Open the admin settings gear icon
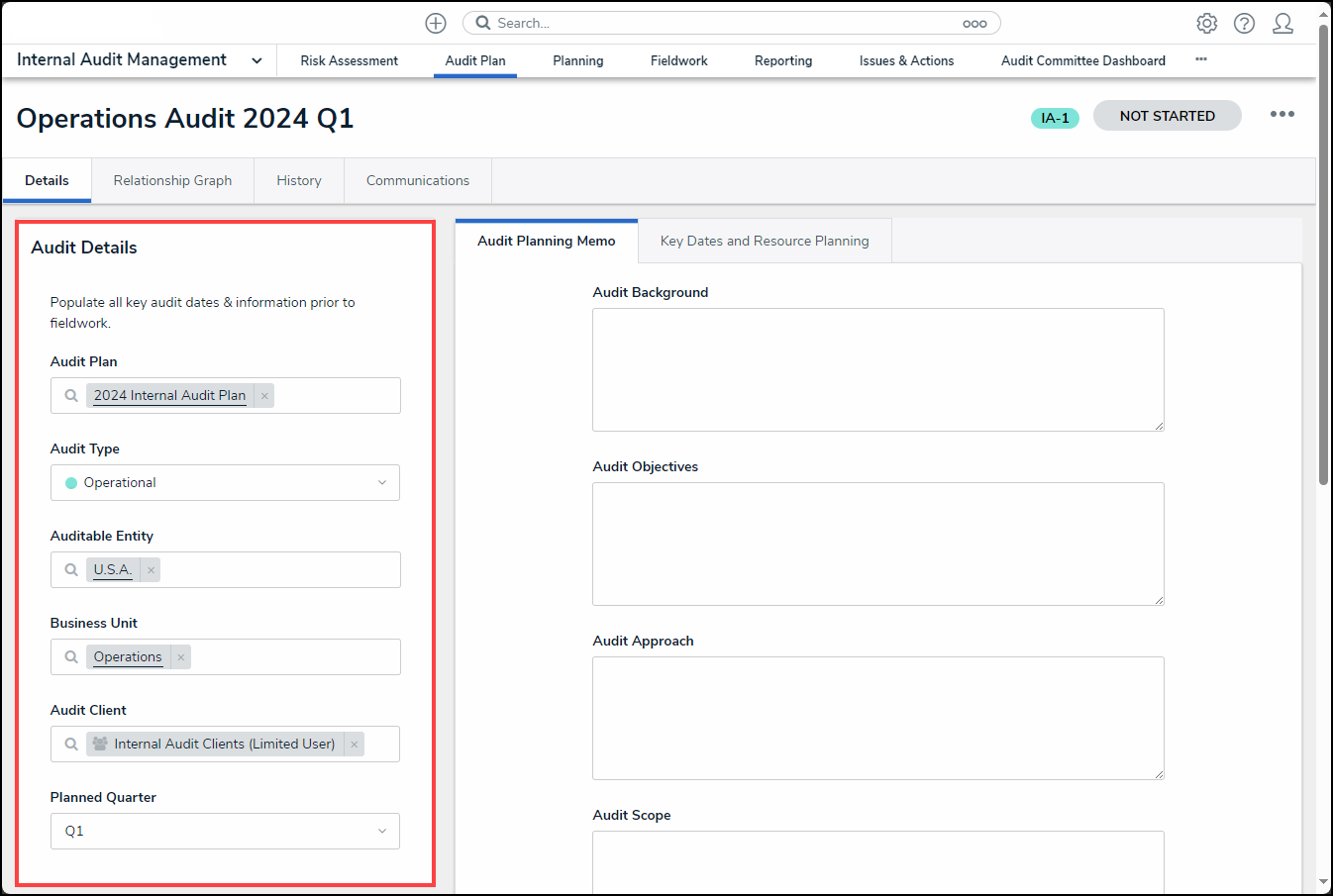 coord(1206,23)
